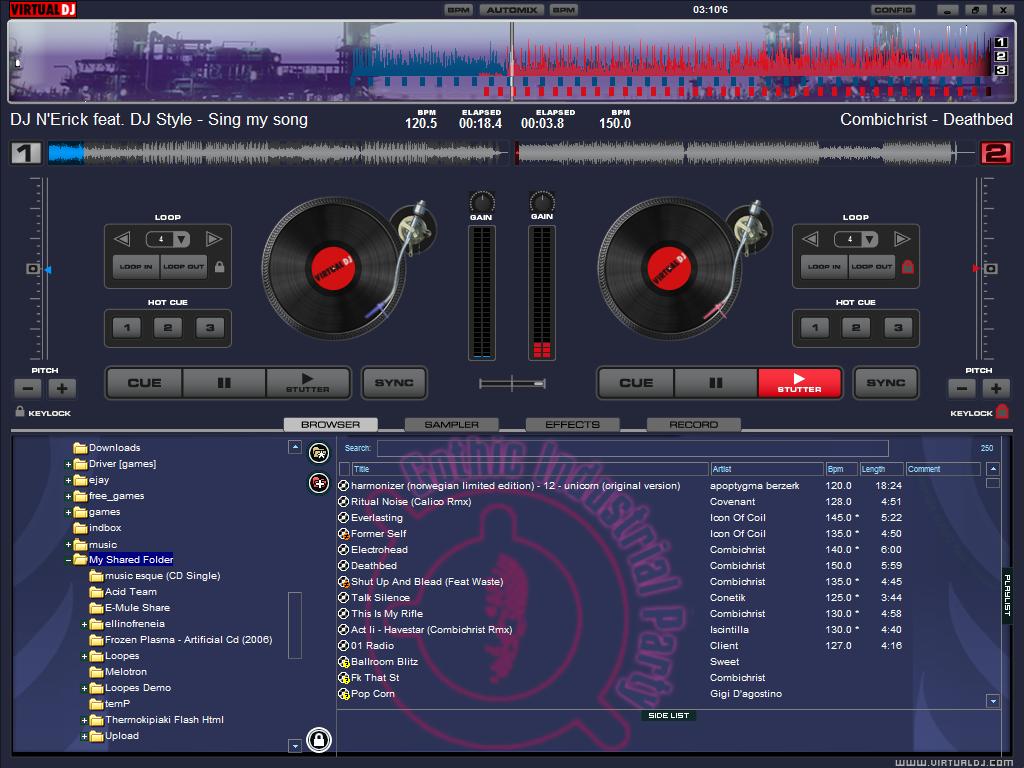Click CUE on deck 1
Image resolution: width=1024 pixels, height=768 pixels.
pos(144,383)
